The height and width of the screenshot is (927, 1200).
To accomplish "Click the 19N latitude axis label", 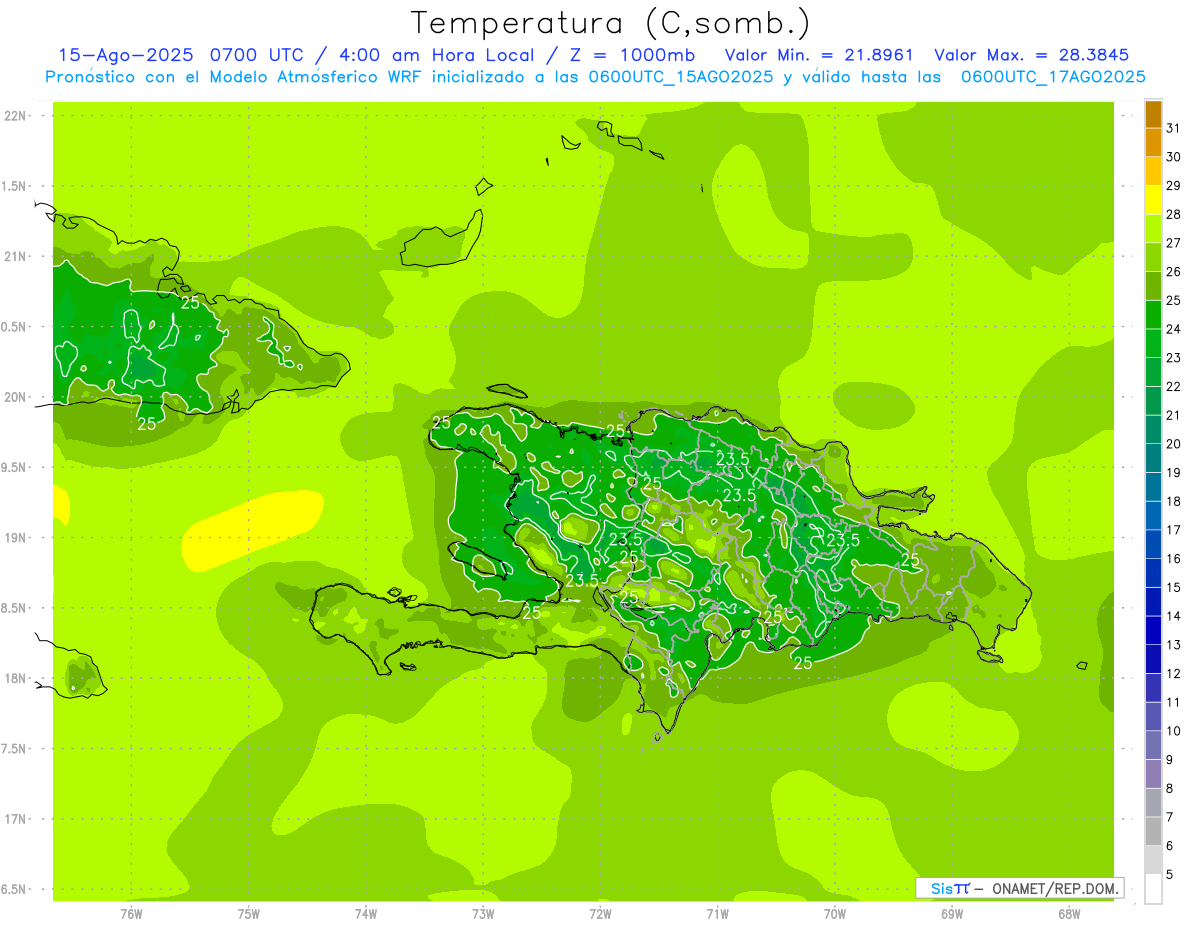I will [16, 538].
